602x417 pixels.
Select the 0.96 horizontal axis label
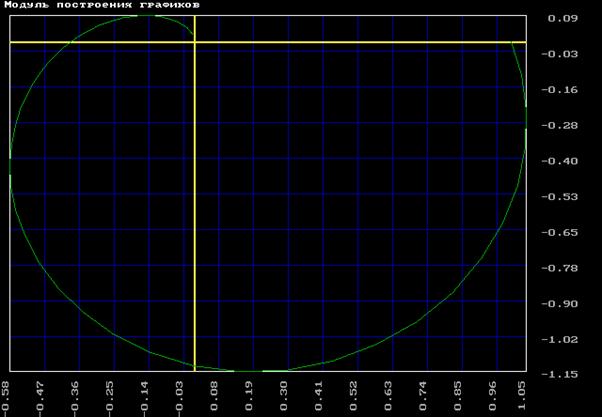click(x=492, y=394)
